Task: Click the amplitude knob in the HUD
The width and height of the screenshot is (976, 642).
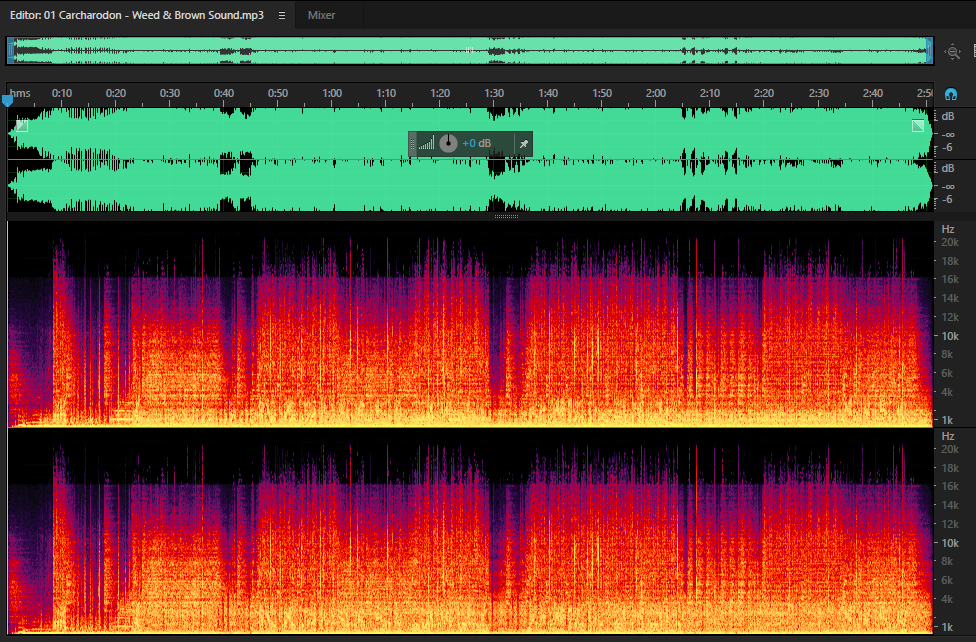Action: [x=448, y=143]
